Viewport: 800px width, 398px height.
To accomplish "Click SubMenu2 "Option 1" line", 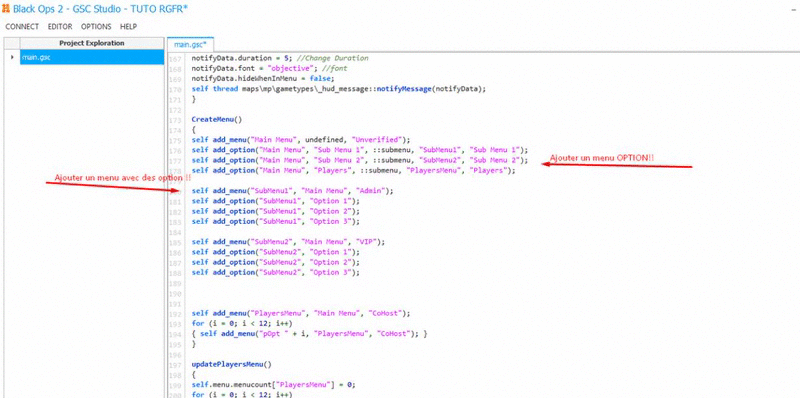I will (276, 252).
